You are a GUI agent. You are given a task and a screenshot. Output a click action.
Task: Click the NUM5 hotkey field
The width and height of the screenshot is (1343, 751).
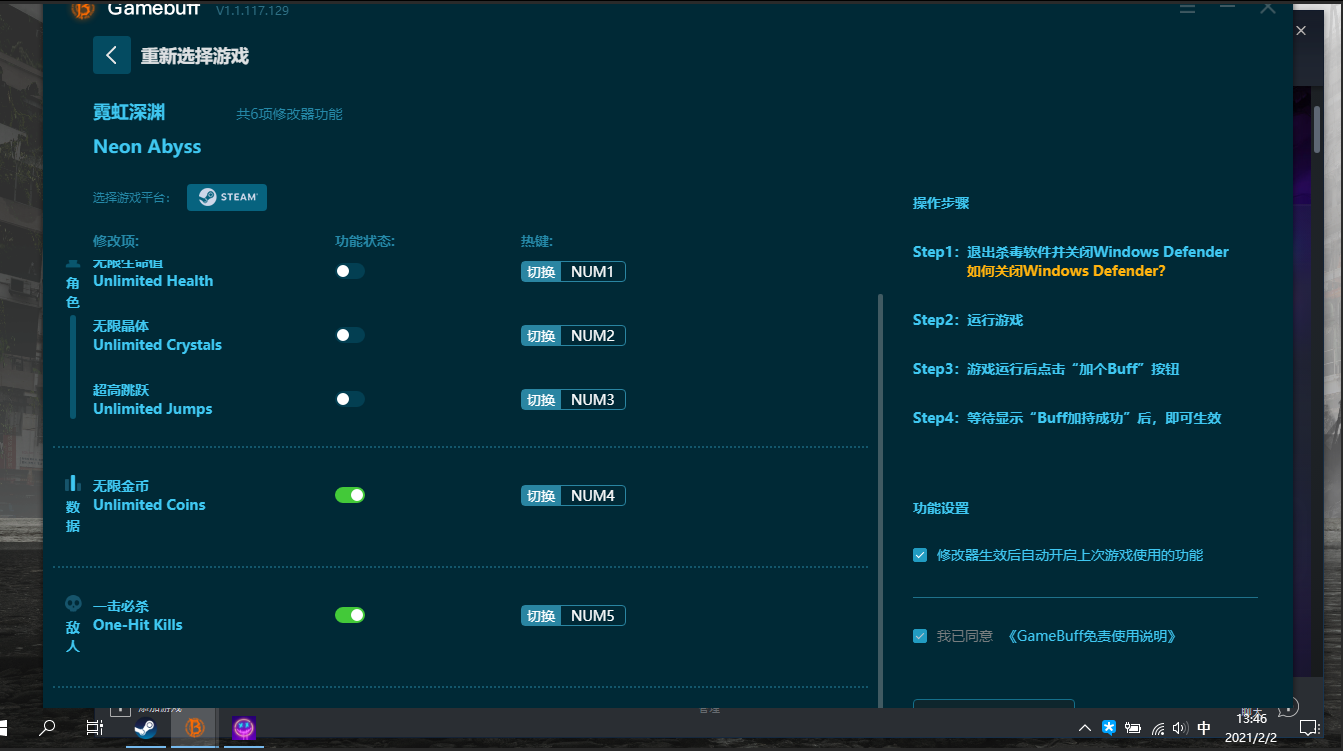(593, 616)
